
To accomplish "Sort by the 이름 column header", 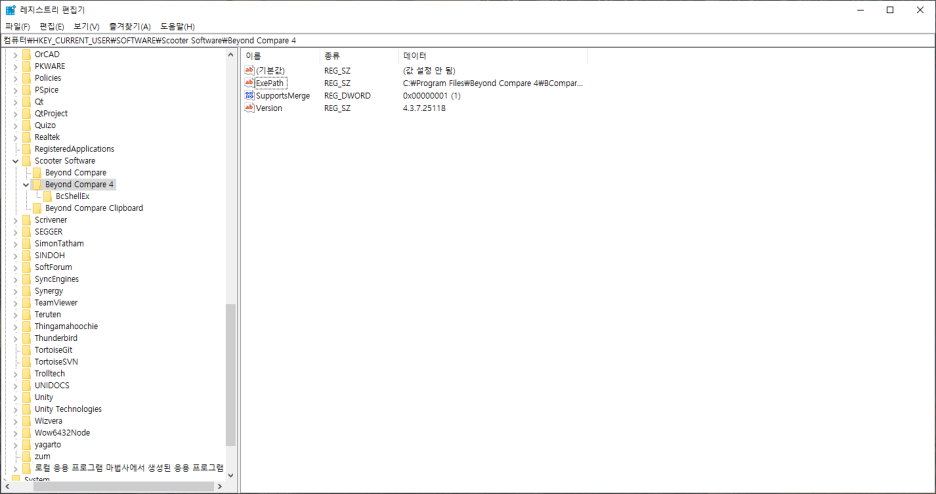I will click(x=281, y=56).
